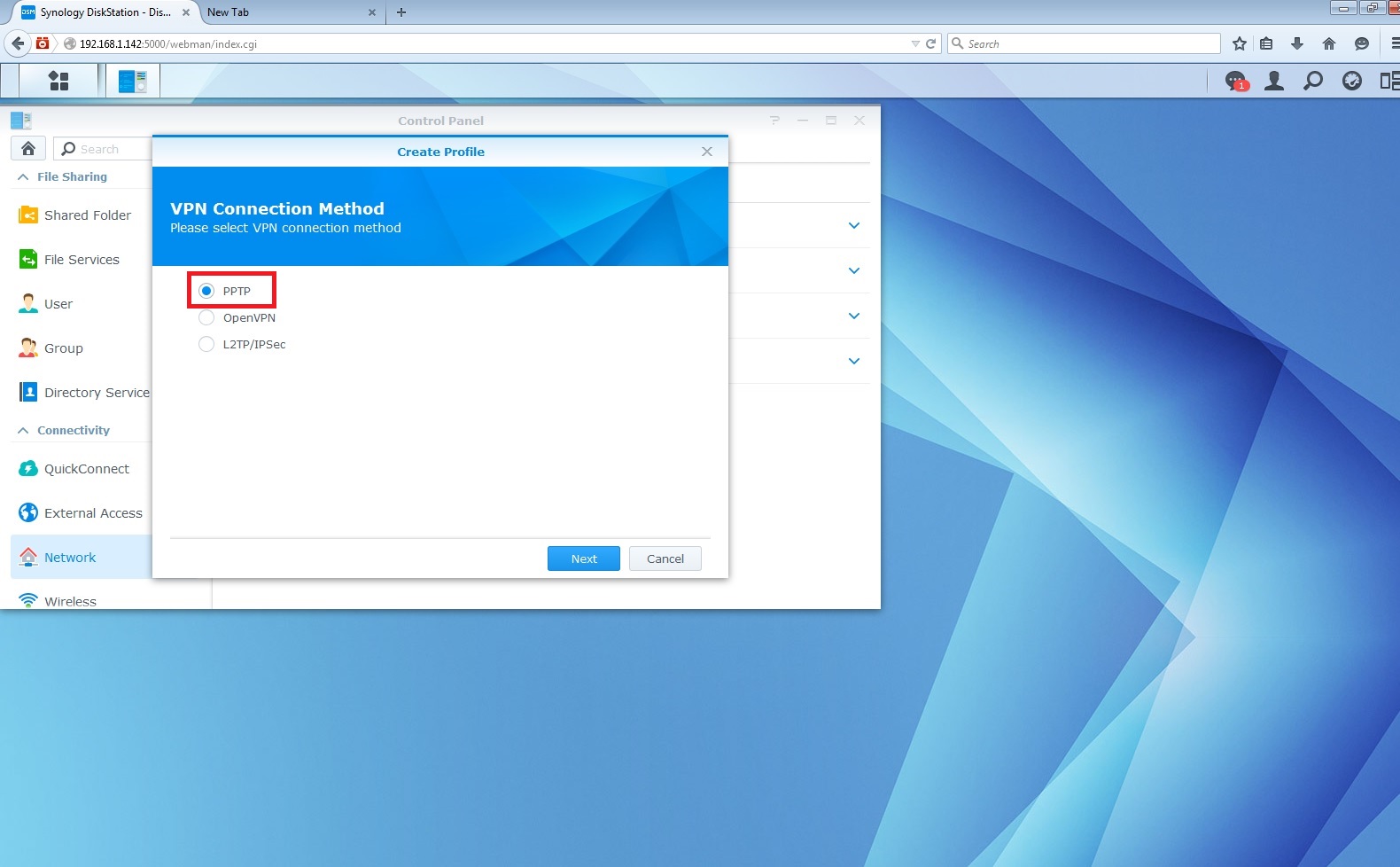Select the OpenVPN radio button

pos(206,317)
